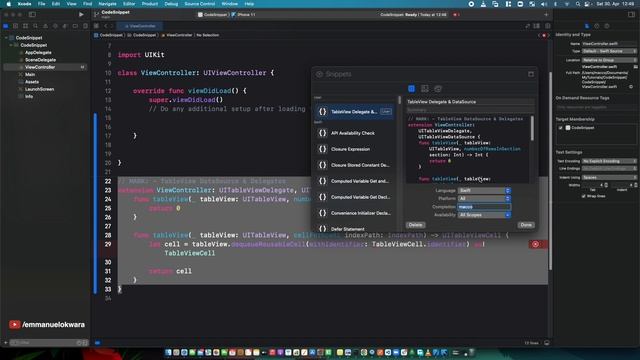Open the Platform All dropdown
This screenshot has width=640, height=360.
pos(484,198)
